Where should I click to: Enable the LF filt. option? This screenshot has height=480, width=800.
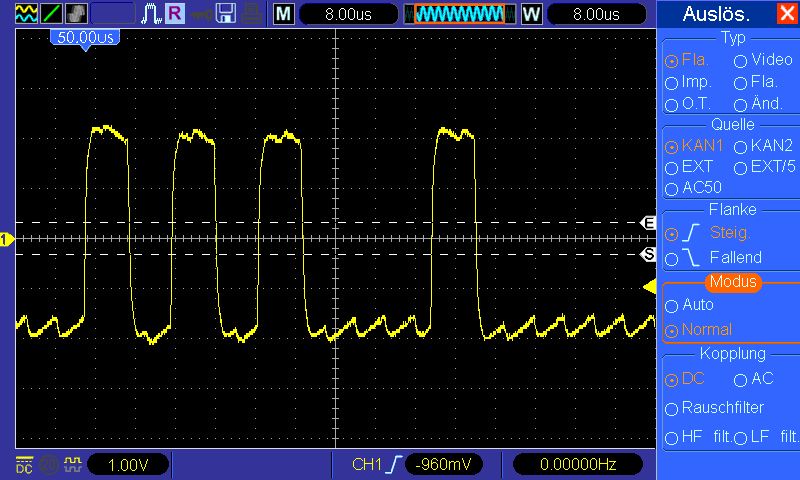pos(767,437)
